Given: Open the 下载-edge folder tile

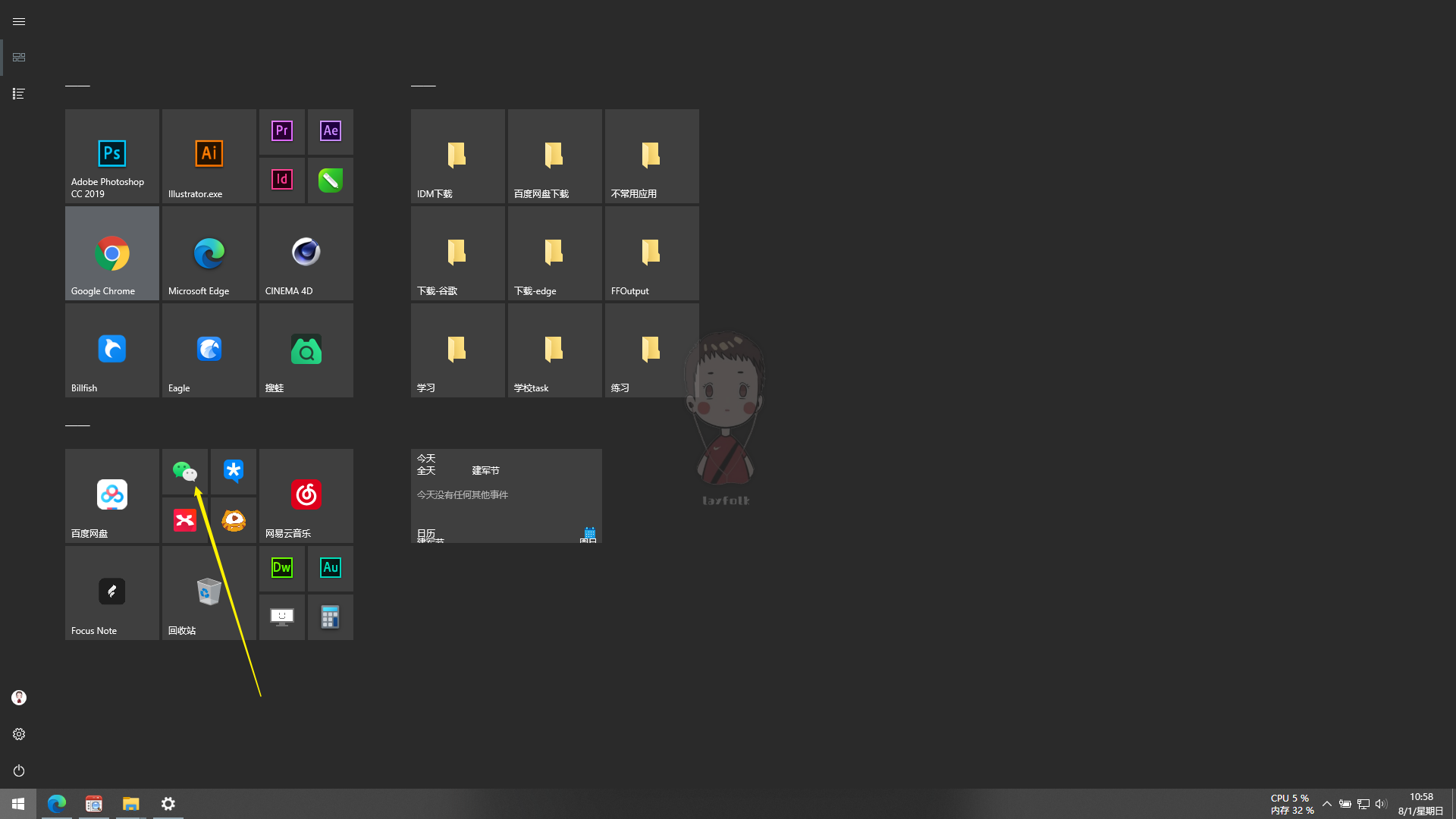Looking at the screenshot, I should pos(554,253).
